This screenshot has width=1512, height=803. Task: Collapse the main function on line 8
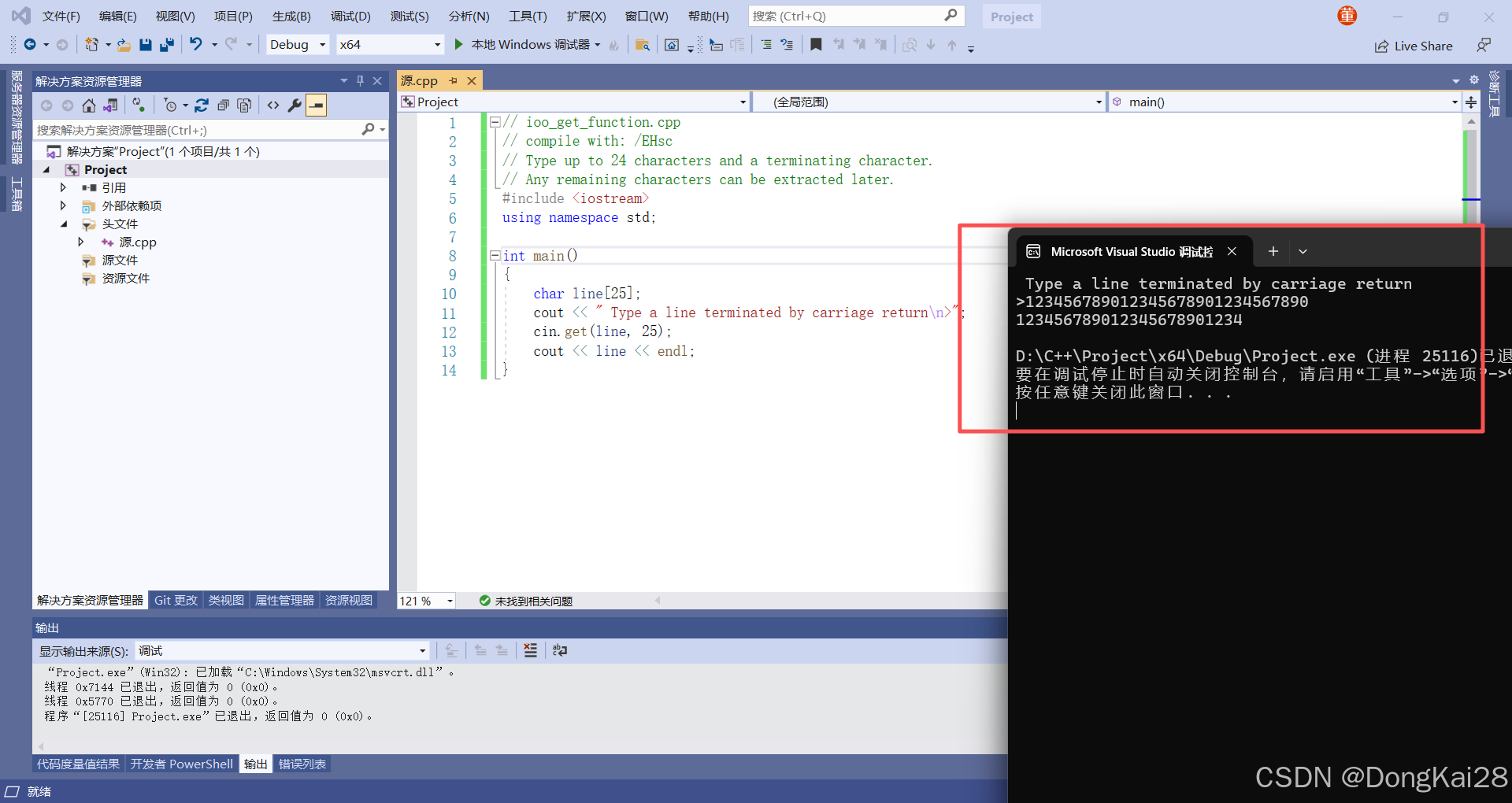pos(495,256)
